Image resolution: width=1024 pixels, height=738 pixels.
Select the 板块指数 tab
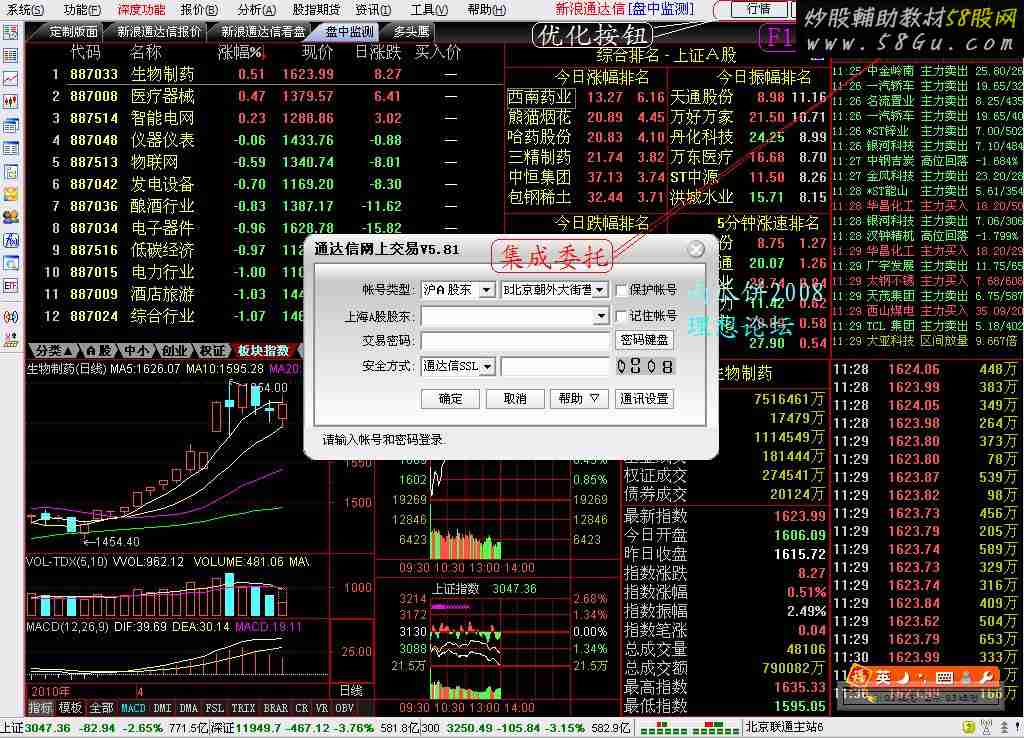(x=263, y=351)
